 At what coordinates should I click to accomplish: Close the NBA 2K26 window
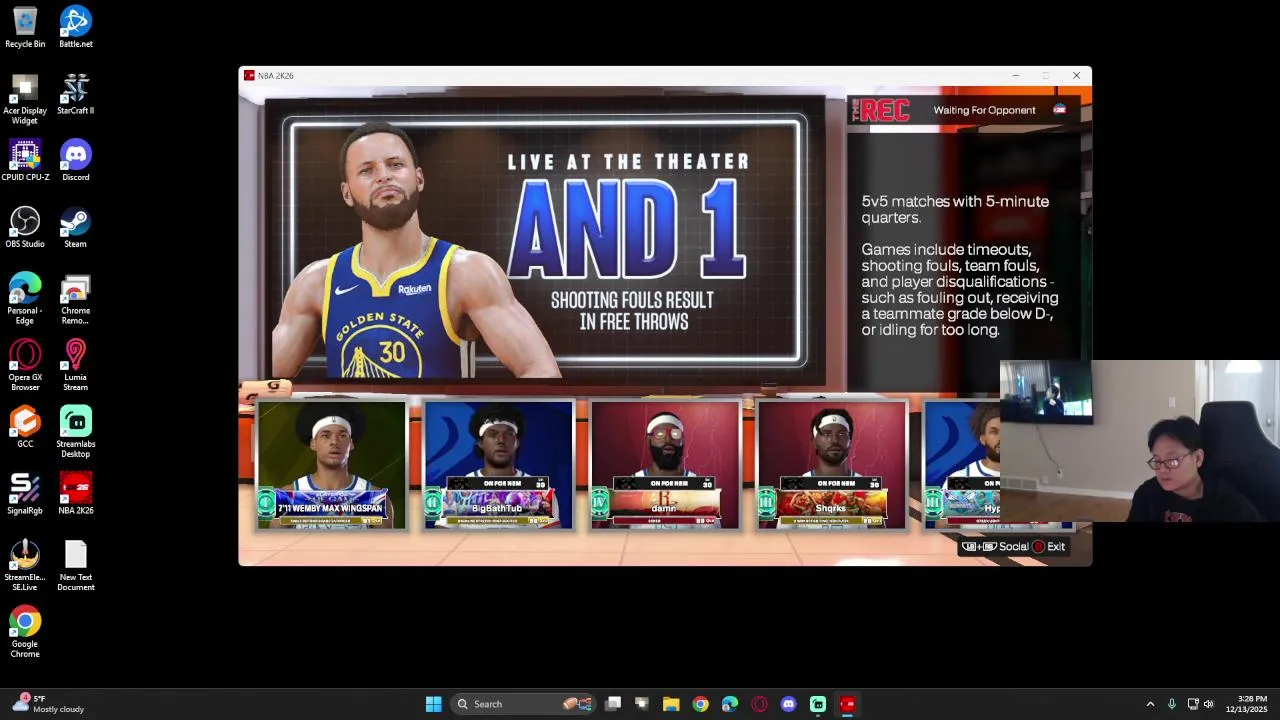coord(1076,76)
